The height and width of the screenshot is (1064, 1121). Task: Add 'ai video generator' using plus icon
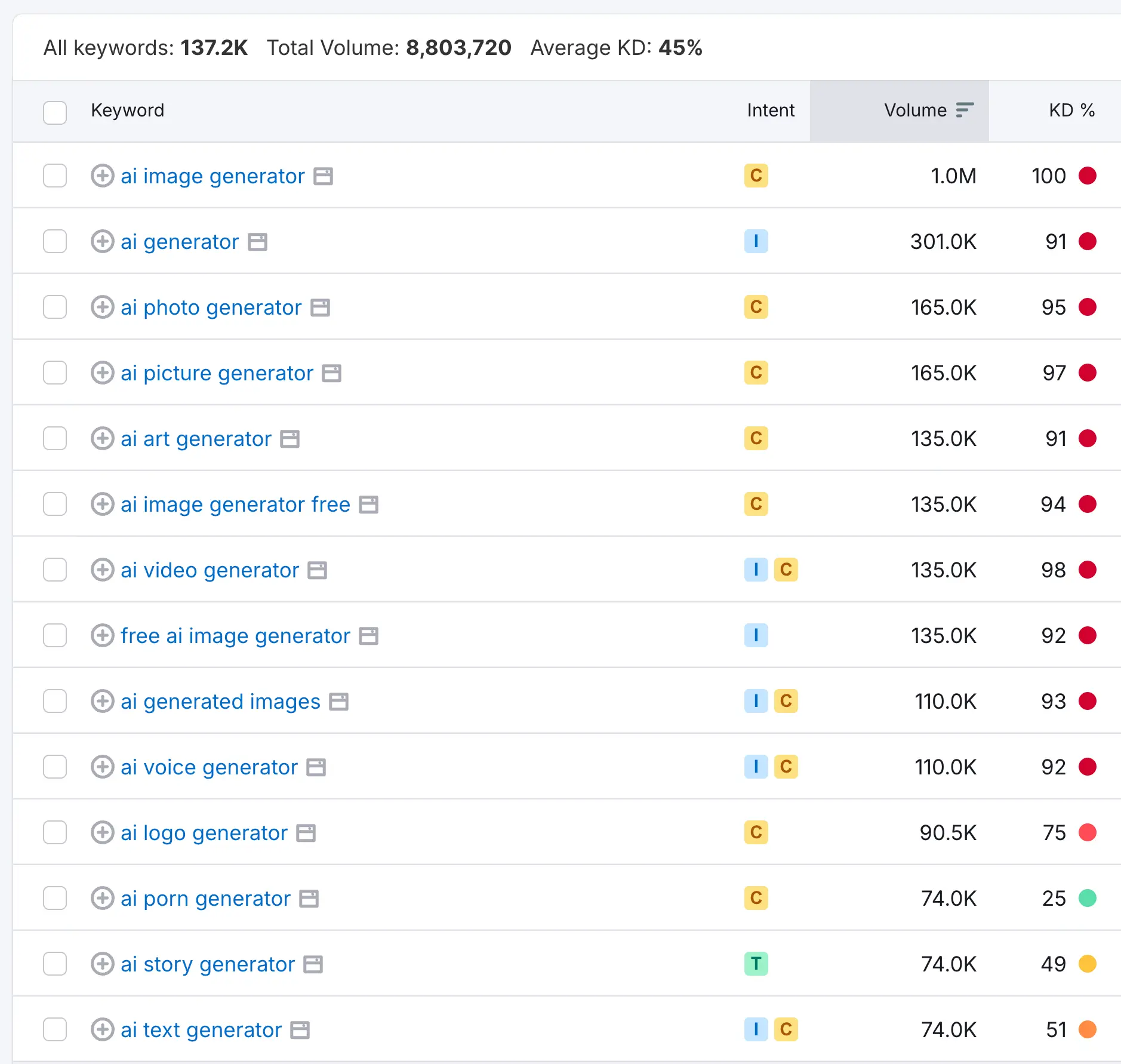[x=102, y=570]
